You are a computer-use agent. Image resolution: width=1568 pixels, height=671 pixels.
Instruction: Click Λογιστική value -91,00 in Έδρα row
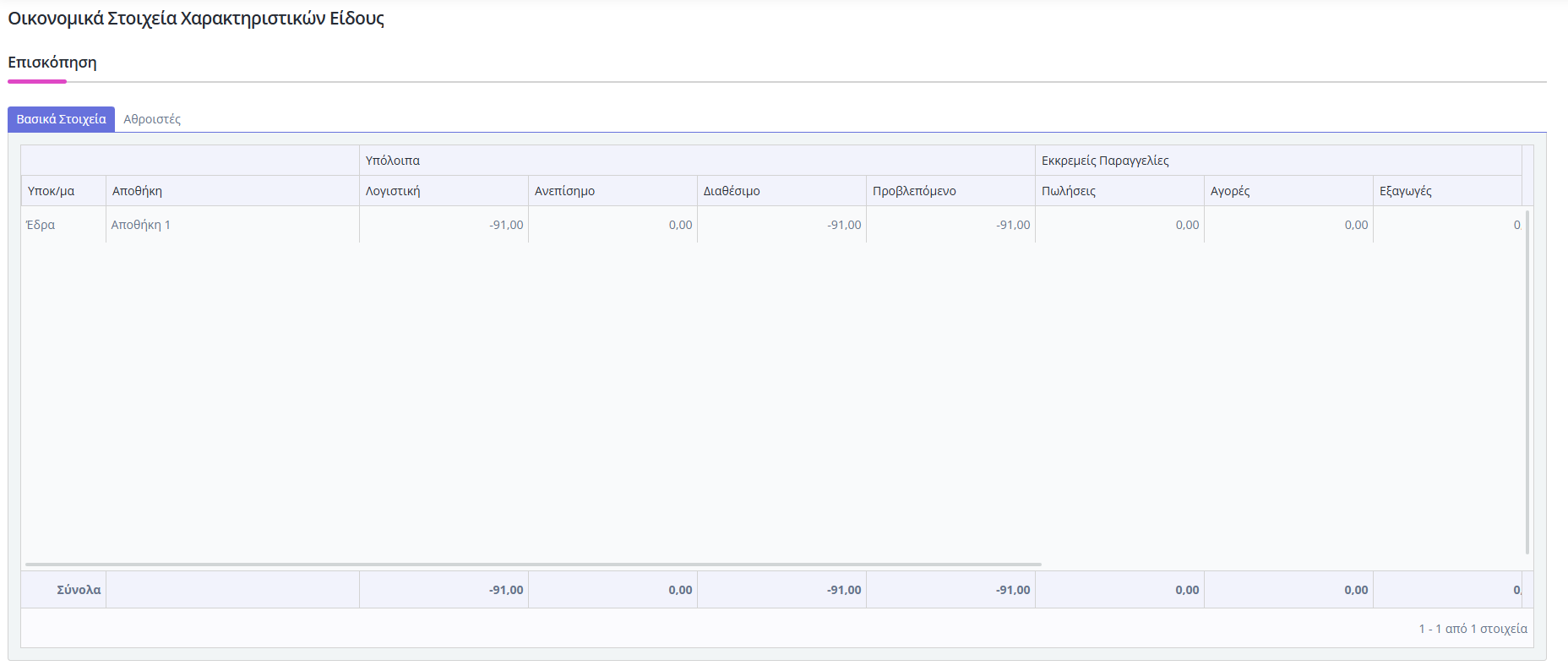pos(444,225)
